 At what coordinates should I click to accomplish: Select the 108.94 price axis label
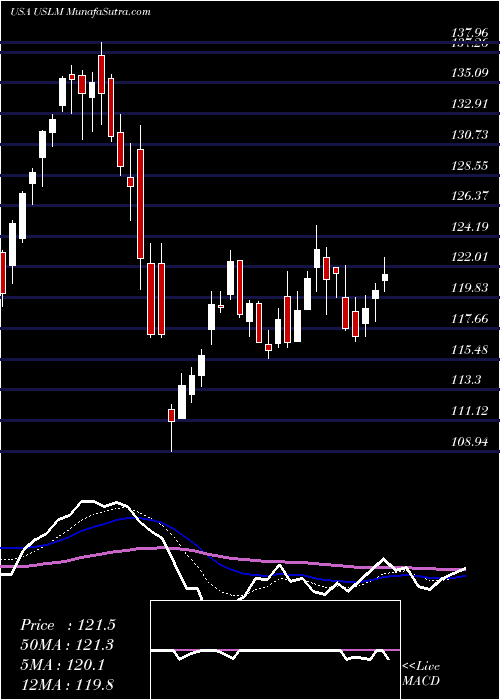[x=471, y=442]
